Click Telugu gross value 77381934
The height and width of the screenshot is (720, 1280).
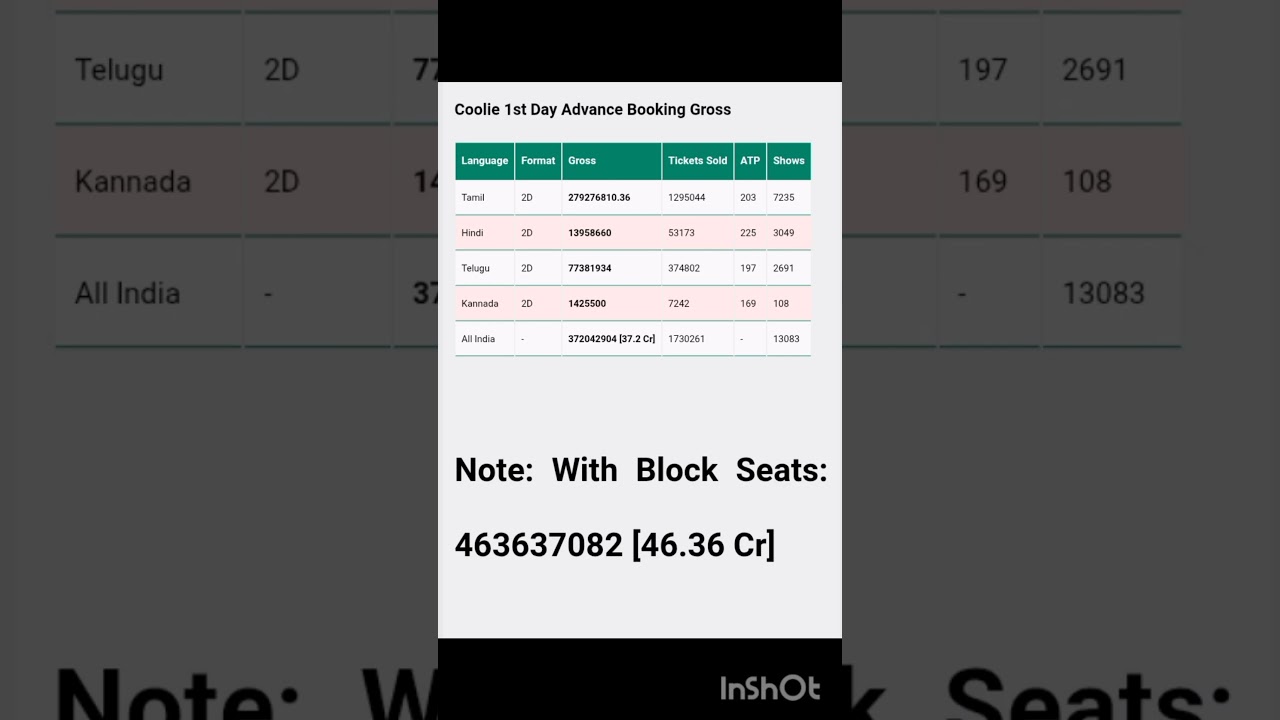[590, 268]
